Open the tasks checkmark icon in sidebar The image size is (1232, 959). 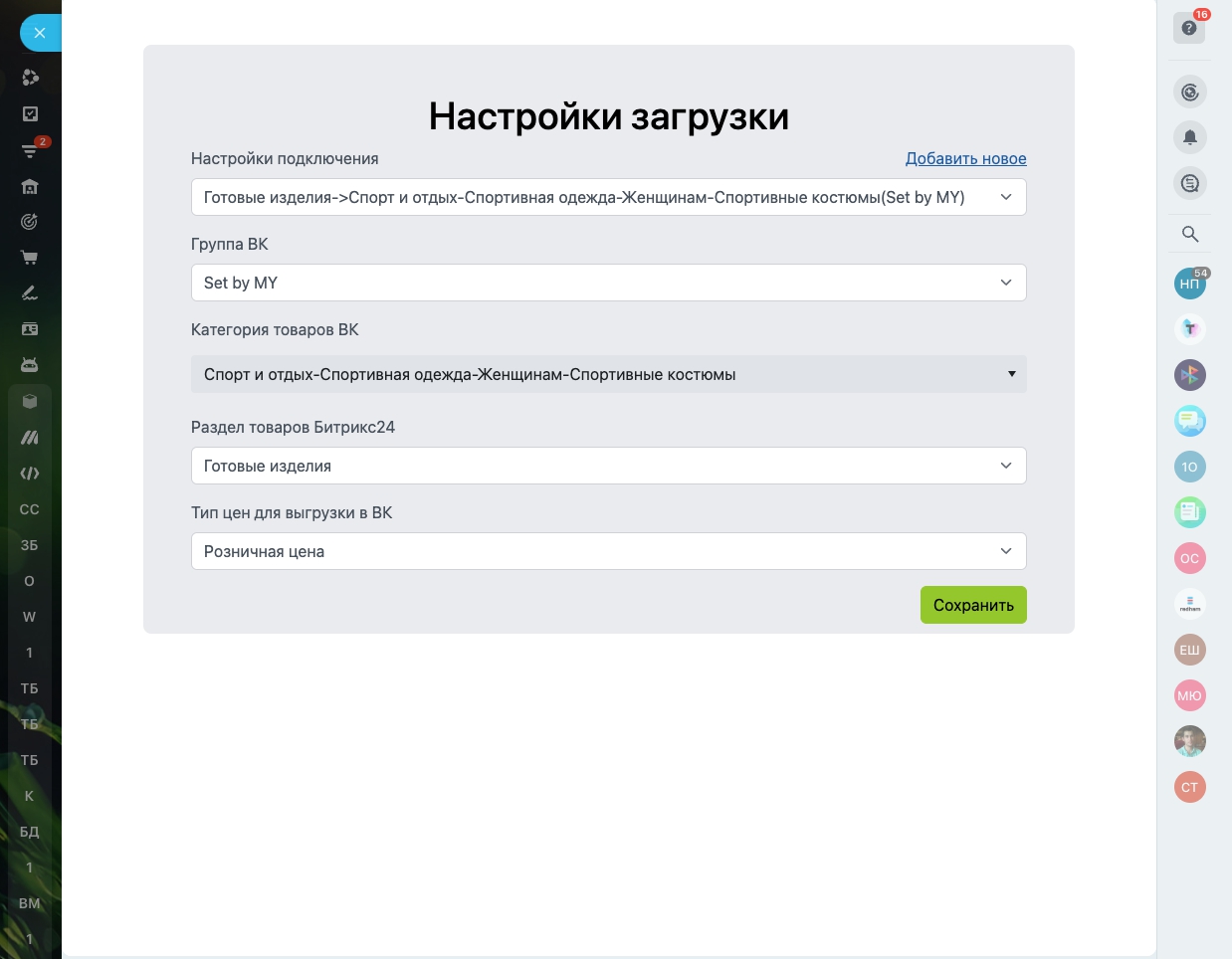pos(30,113)
